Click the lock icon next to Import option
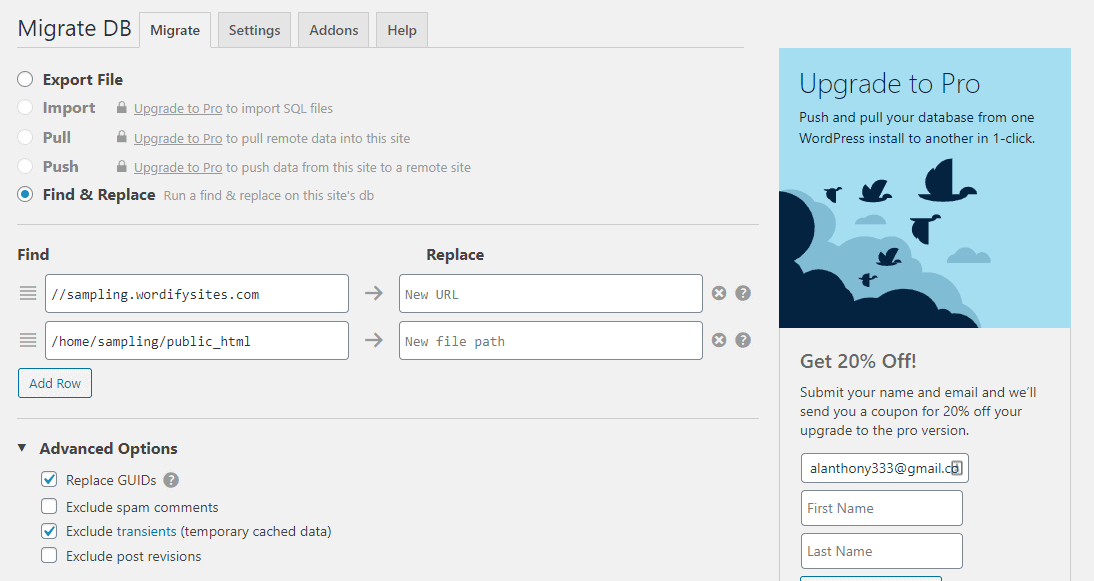This screenshot has width=1094, height=581. (121, 108)
